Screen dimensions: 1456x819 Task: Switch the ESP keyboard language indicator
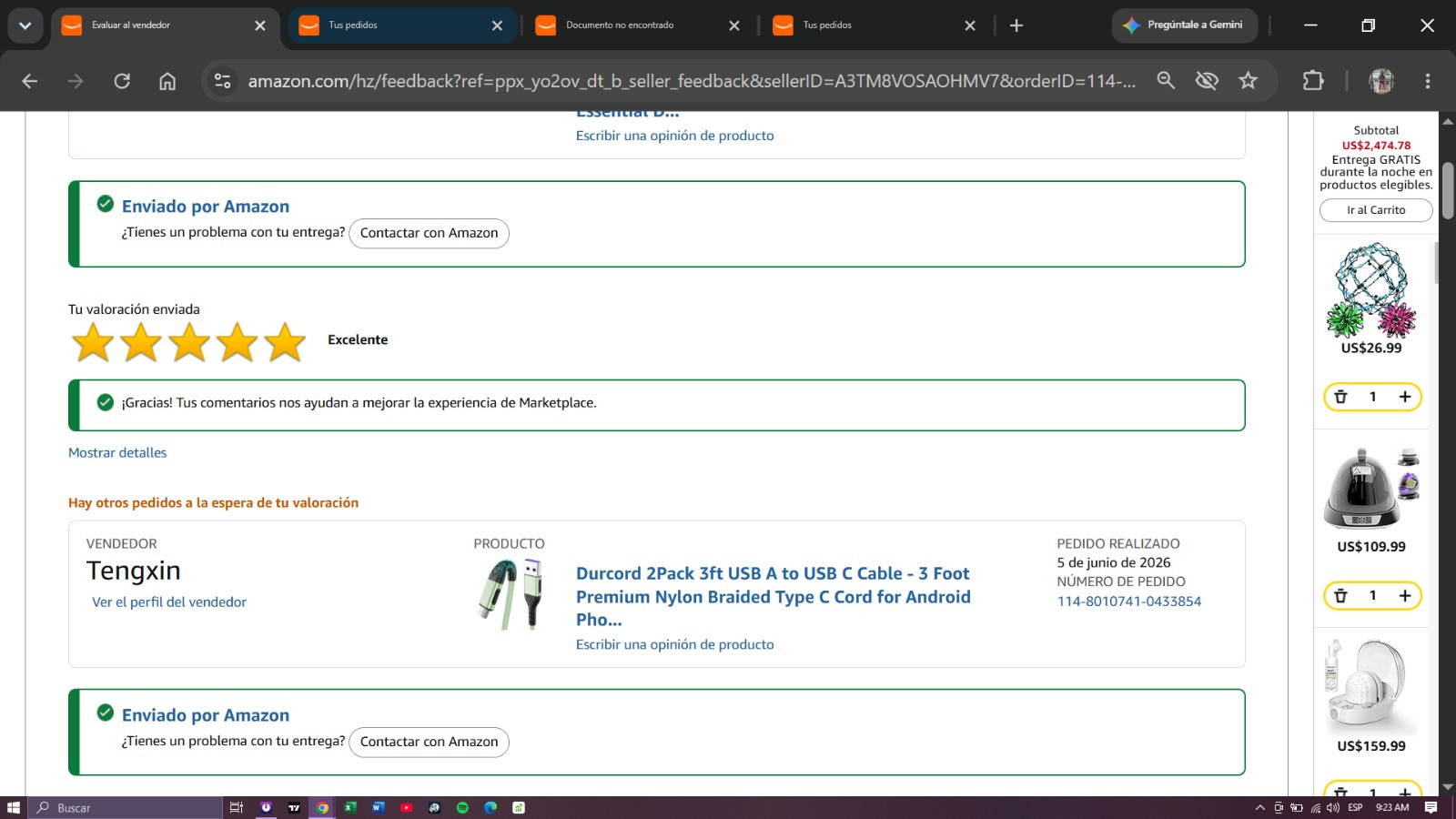(1355, 807)
